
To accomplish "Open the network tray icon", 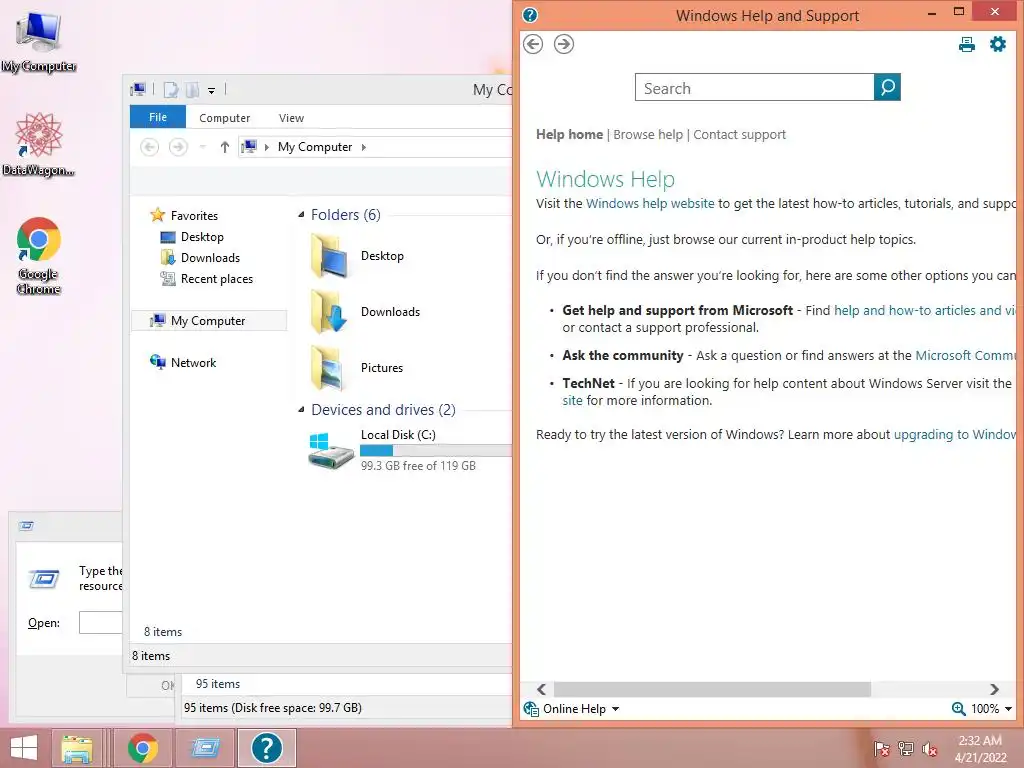I will 906,749.
